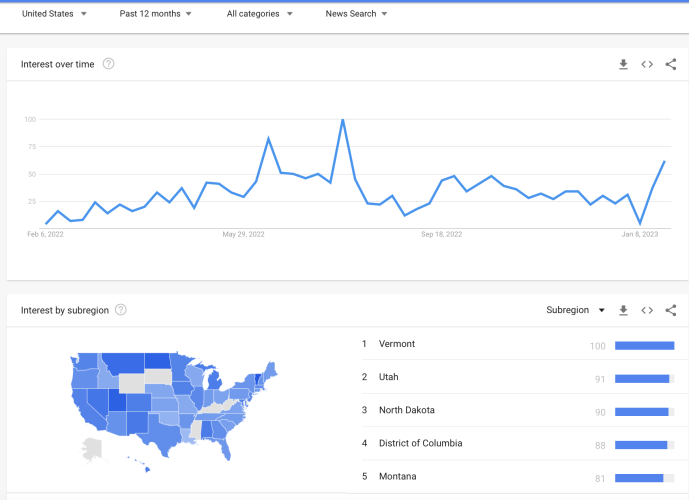Change the Past 12 months time range
Screen dimensions: 689x500
coord(156,14)
